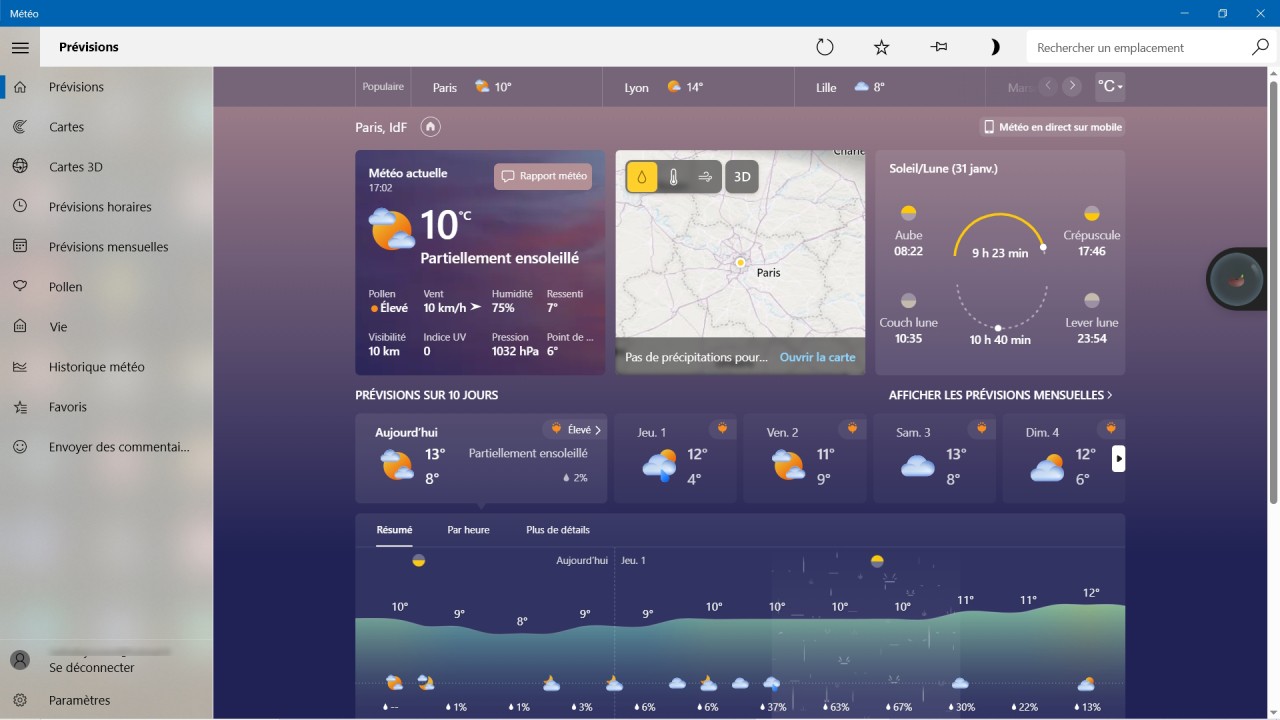
Task: Click Météo en direct sur mobile
Action: click(1052, 127)
